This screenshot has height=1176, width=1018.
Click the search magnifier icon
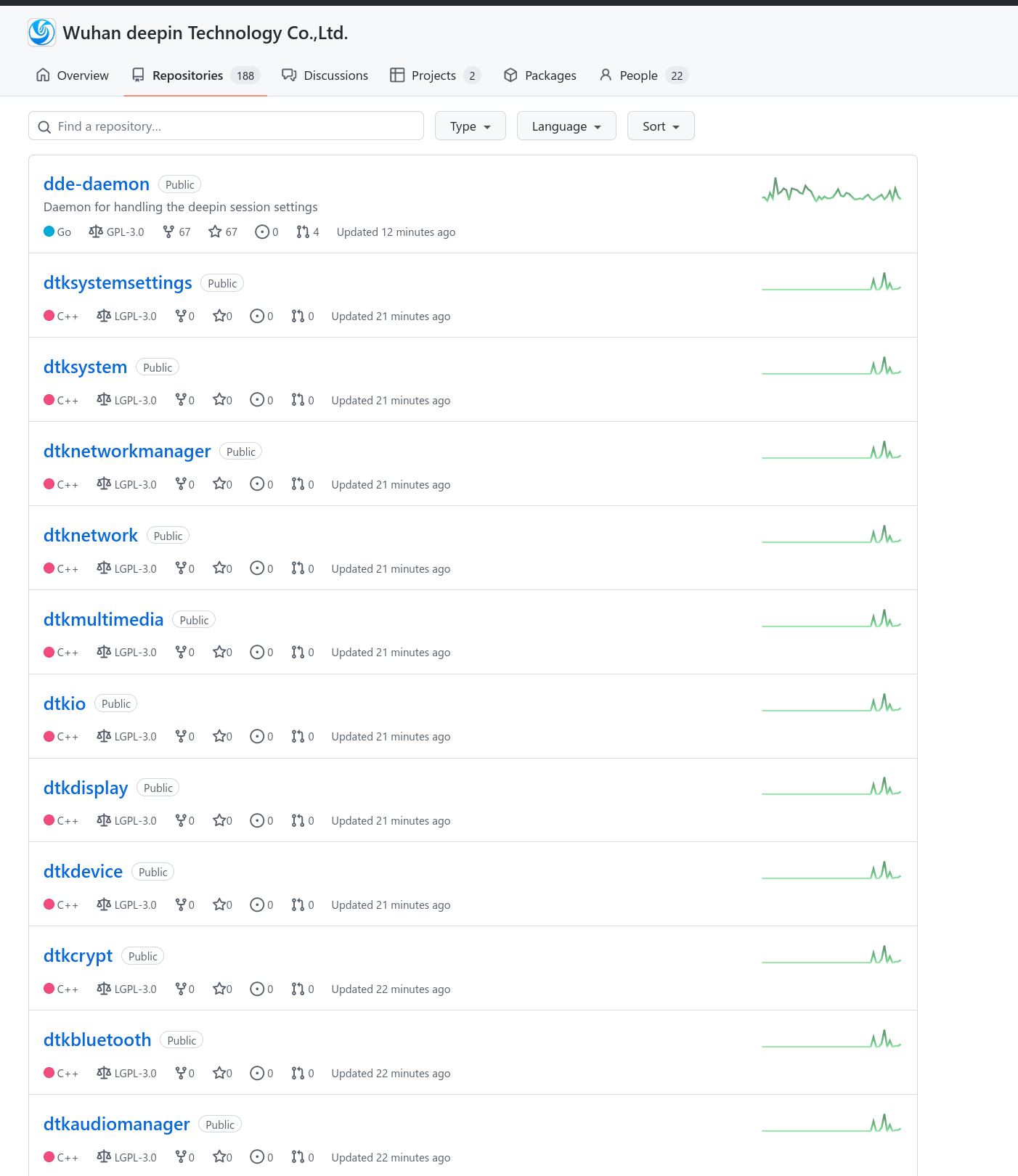tap(44, 127)
